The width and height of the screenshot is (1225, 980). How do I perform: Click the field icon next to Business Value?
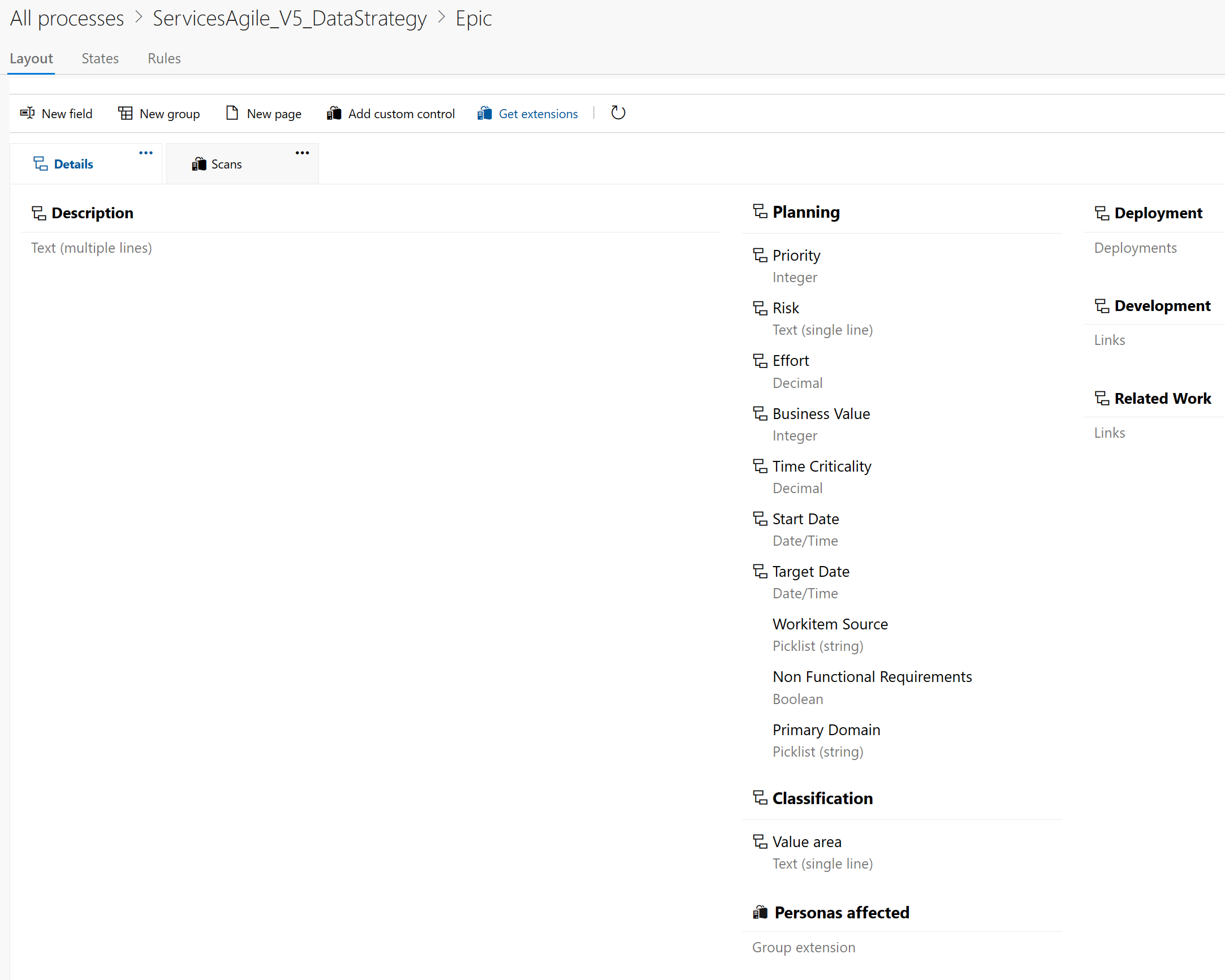(760, 413)
